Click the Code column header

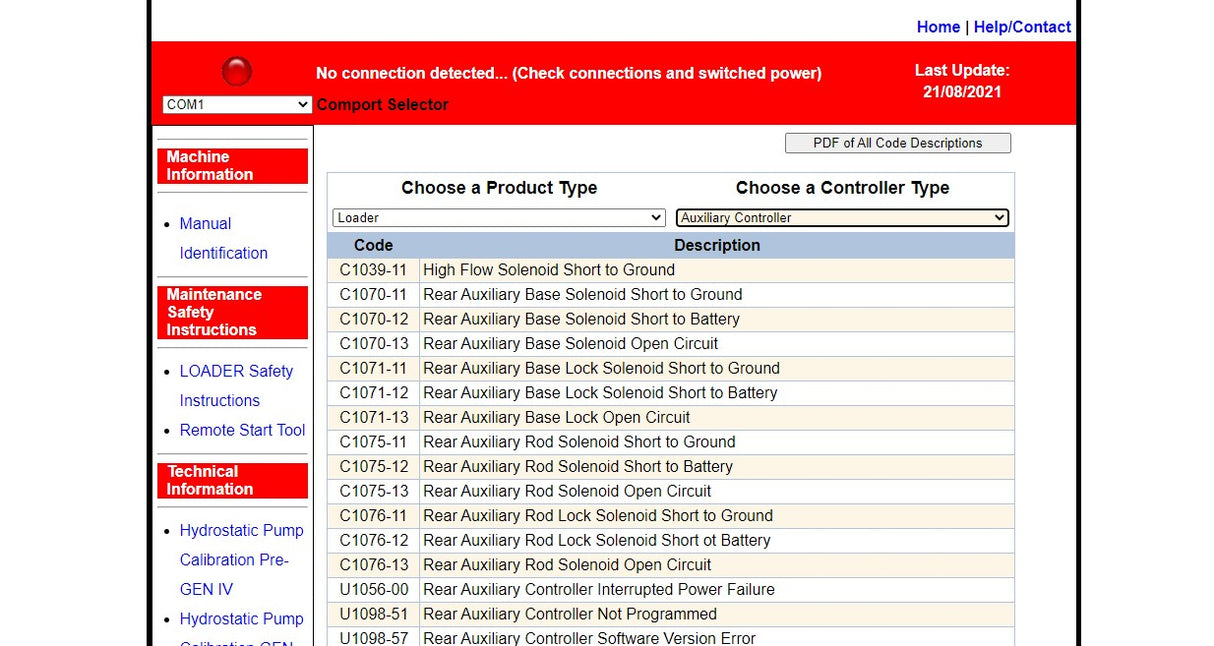coord(373,245)
